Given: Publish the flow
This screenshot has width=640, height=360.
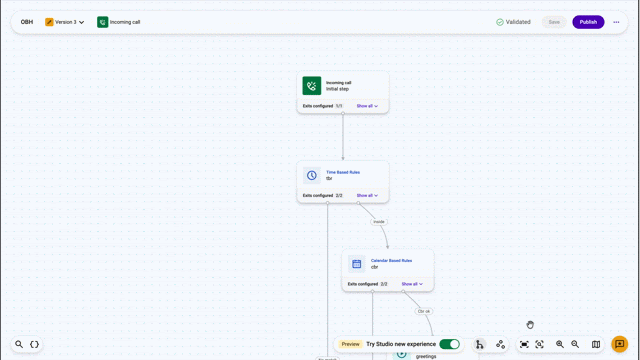Looking at the screenshot, I should [x=588, y=22].
